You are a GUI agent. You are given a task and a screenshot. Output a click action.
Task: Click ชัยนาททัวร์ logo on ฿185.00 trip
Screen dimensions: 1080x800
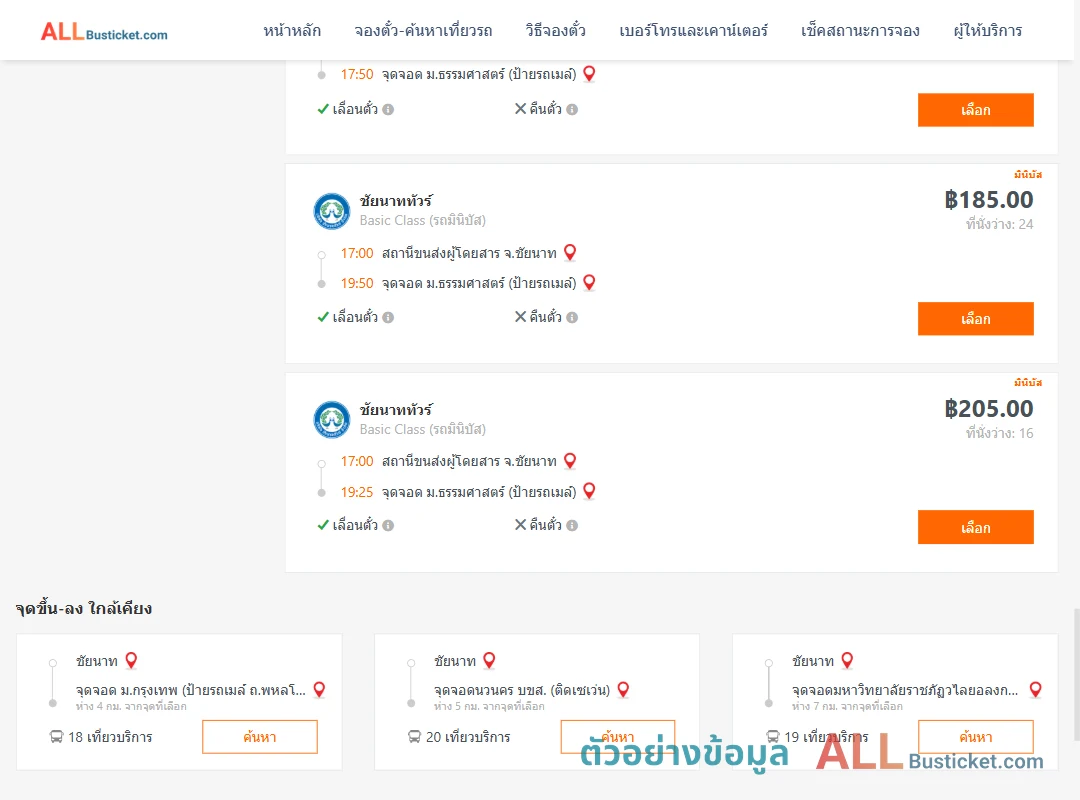pos(331,211)
